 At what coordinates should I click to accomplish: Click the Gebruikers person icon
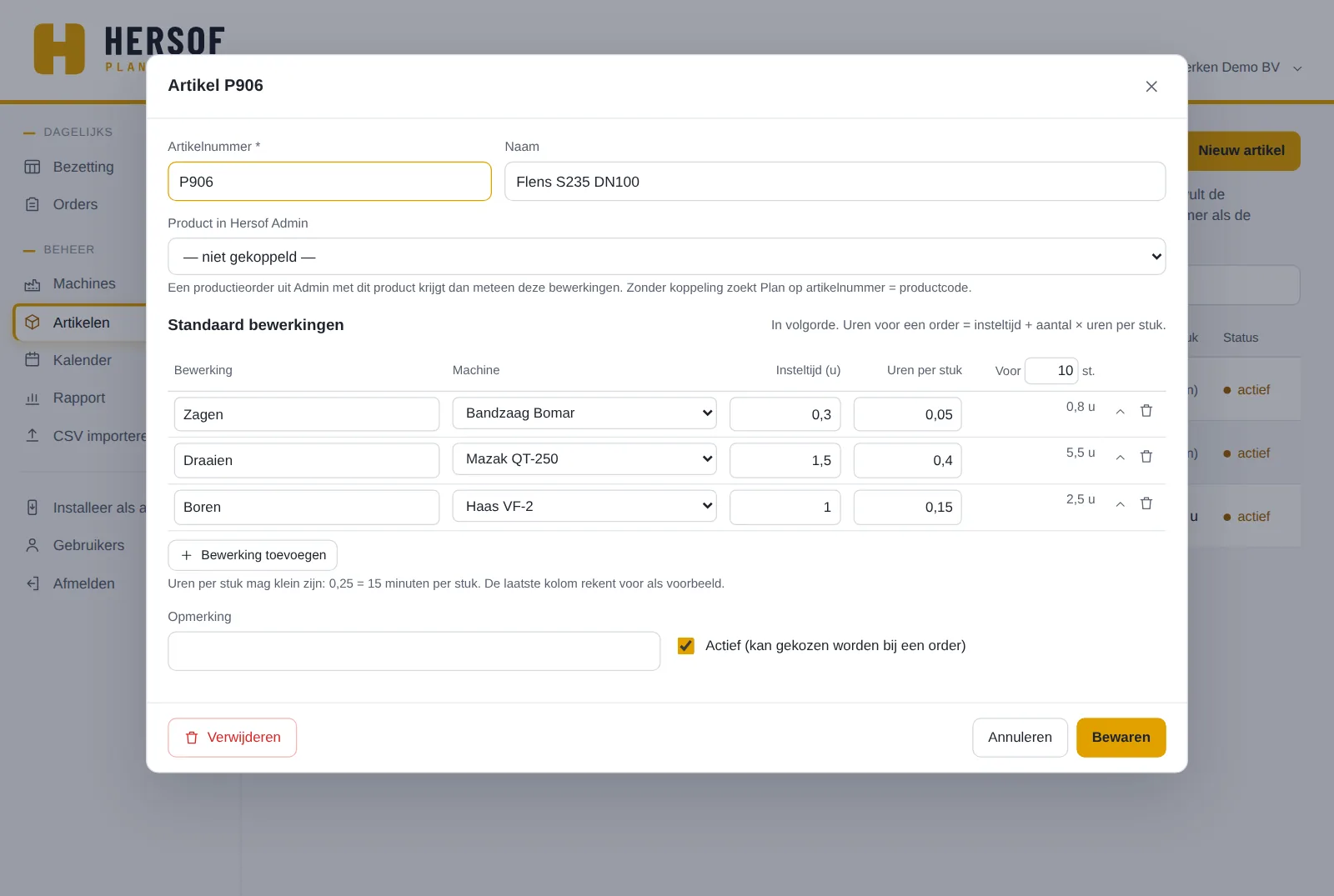(x=33, y=545)
